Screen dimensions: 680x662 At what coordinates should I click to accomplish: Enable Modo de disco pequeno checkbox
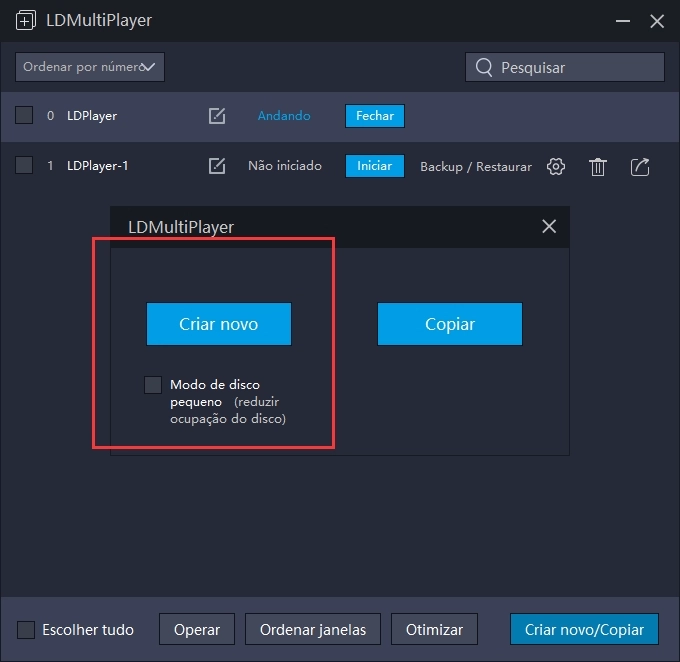[153, 385]
